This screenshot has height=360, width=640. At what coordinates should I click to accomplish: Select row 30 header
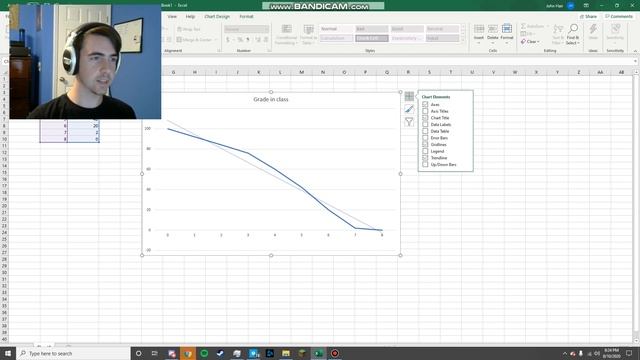(x=4, y=273)
